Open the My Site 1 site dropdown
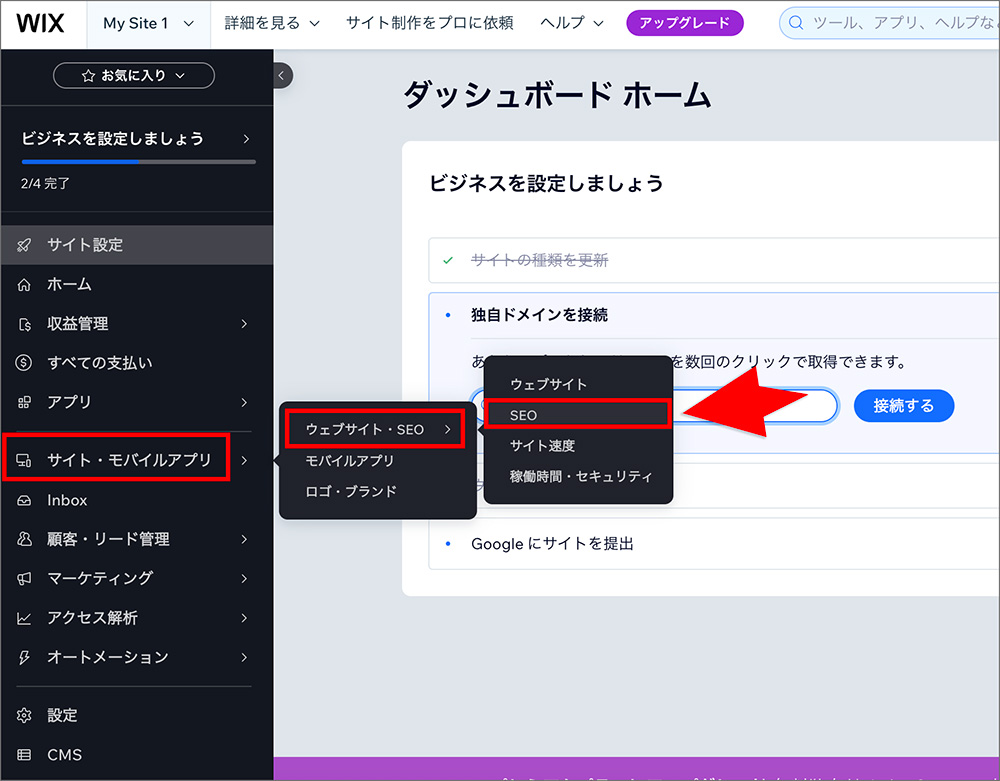Image resolution: width=1000 pixels, height=781 pixels. [148, 24]
